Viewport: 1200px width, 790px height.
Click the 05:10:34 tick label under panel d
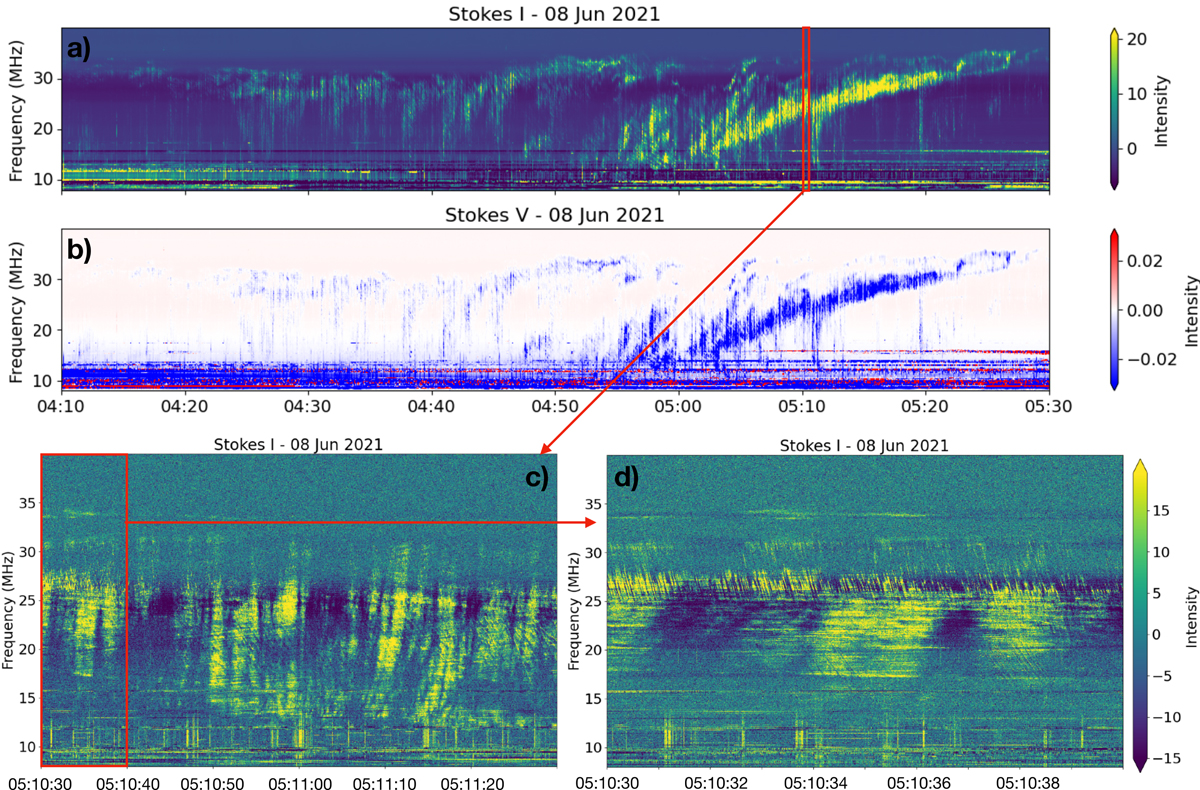[813, 777]
